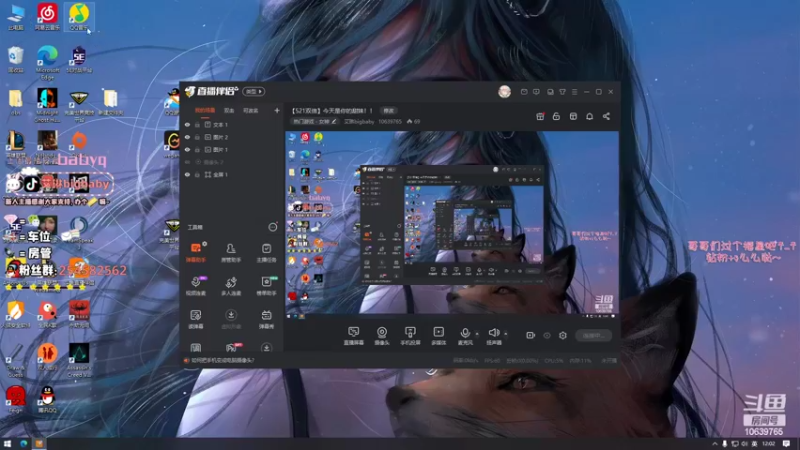Screen dimensions: 800x450
Task: Open the store icon beside the bell
Action: tap(573, 116)
